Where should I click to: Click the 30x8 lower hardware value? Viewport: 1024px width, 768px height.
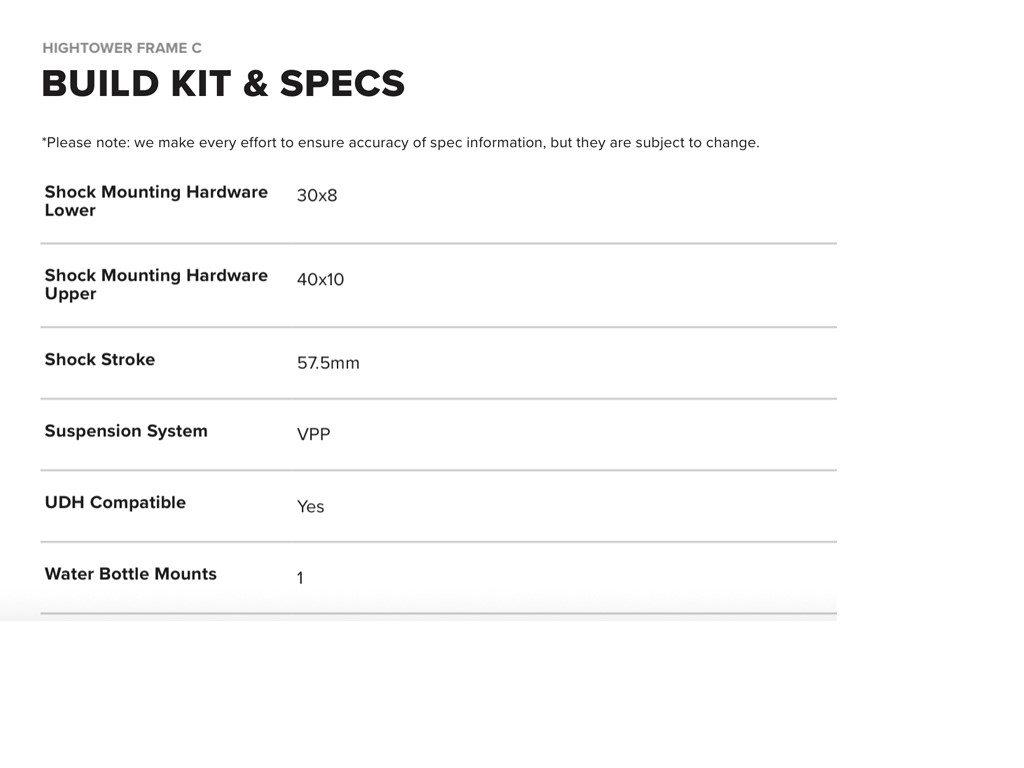(x=317, y=195)
